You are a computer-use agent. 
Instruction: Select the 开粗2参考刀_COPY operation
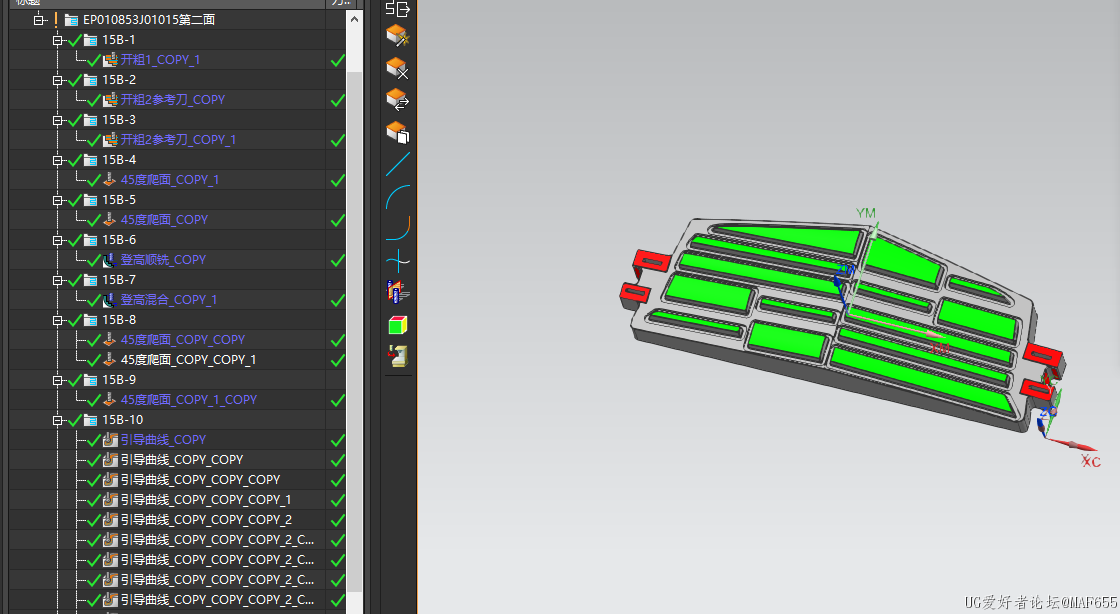pyautogui.click(x=172, y=100)
